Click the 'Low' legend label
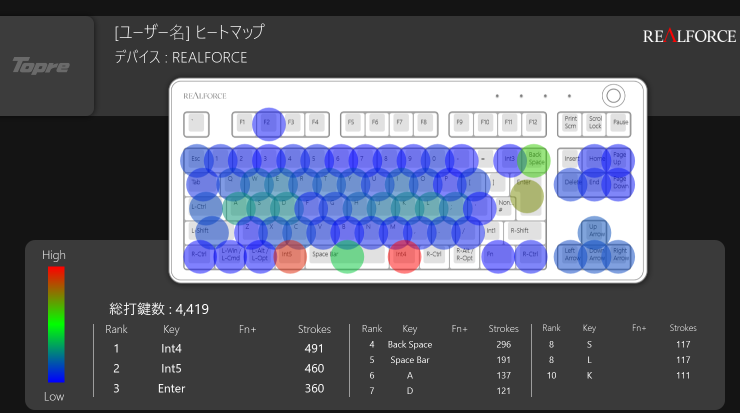Viewport: 740px width, 413px height. coord(54,396)
